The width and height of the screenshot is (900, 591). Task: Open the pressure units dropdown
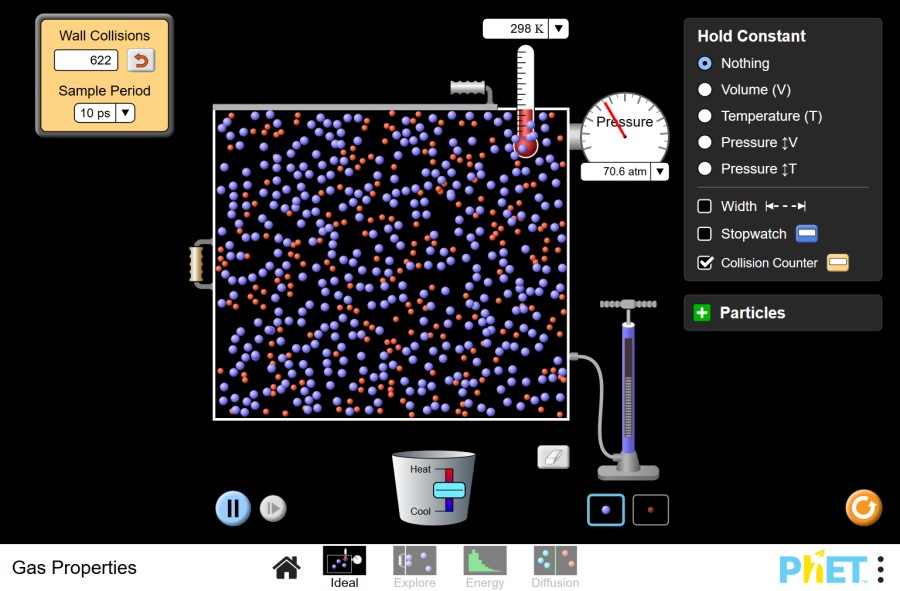[x=660, y=172]
